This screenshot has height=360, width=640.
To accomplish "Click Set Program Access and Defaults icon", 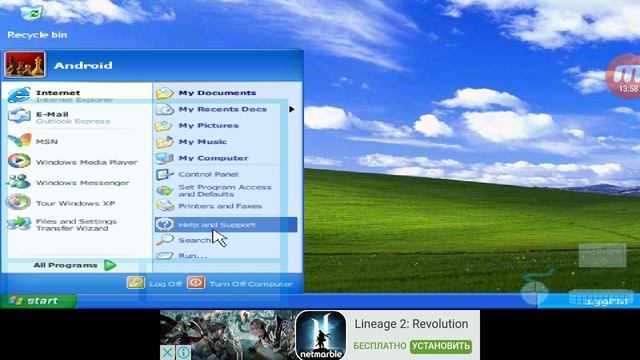I will (x=164, y=190).
